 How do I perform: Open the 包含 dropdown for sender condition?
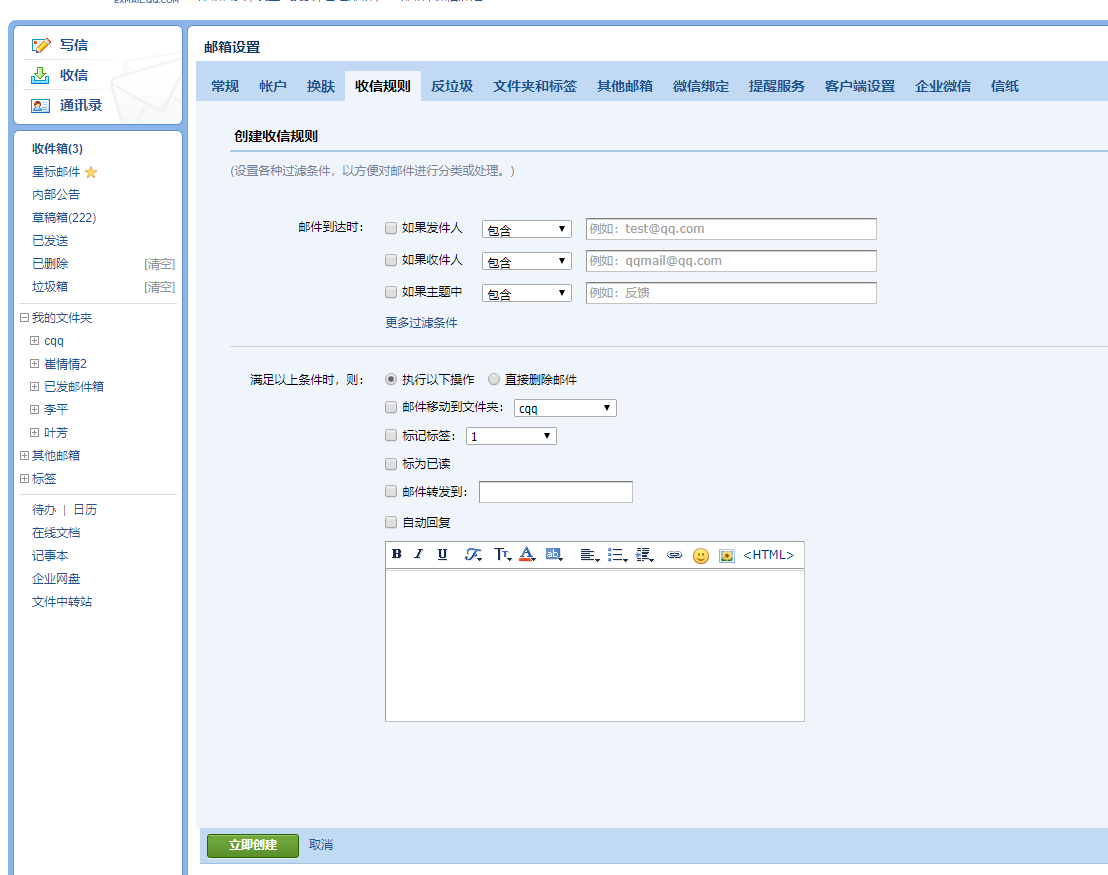pos(526,228)
